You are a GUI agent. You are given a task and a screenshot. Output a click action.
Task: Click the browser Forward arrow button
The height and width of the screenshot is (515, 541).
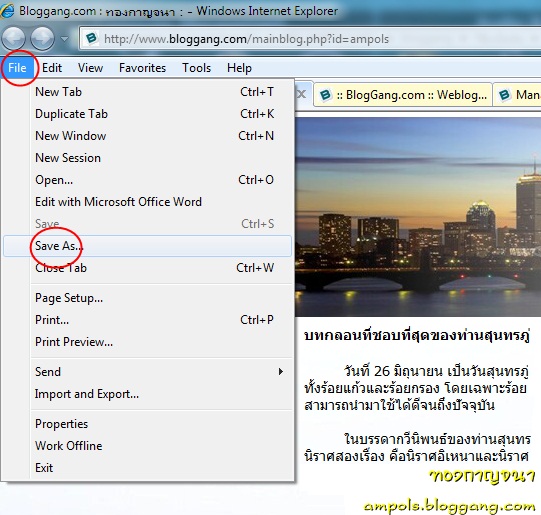[42, 38]
